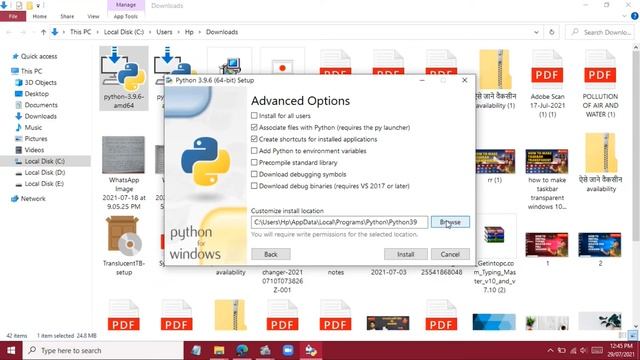Viewport: 640px width, 360px height.
Task: Select thumbnail file named 1
Action: pos(547,249)
